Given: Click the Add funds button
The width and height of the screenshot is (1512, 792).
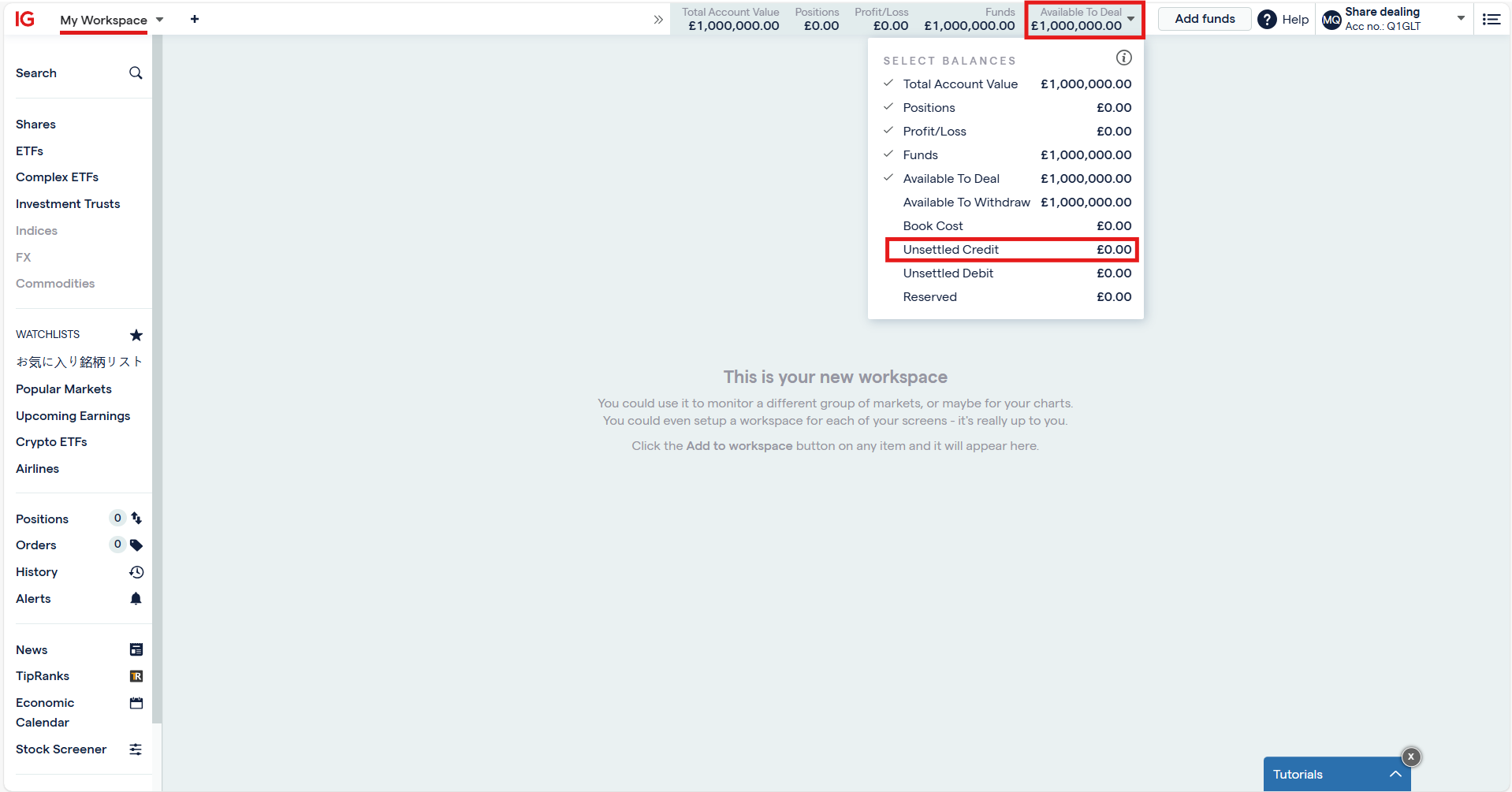Looking at the screenshot, I should pos(1204,19).
